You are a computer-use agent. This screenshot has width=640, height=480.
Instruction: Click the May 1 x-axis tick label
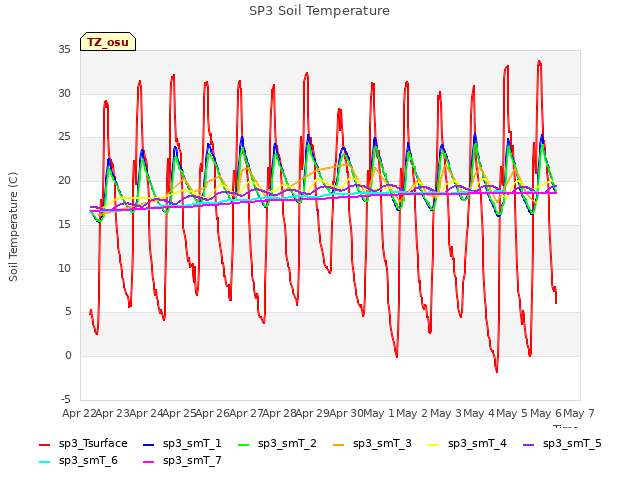[x=379, y=413]
